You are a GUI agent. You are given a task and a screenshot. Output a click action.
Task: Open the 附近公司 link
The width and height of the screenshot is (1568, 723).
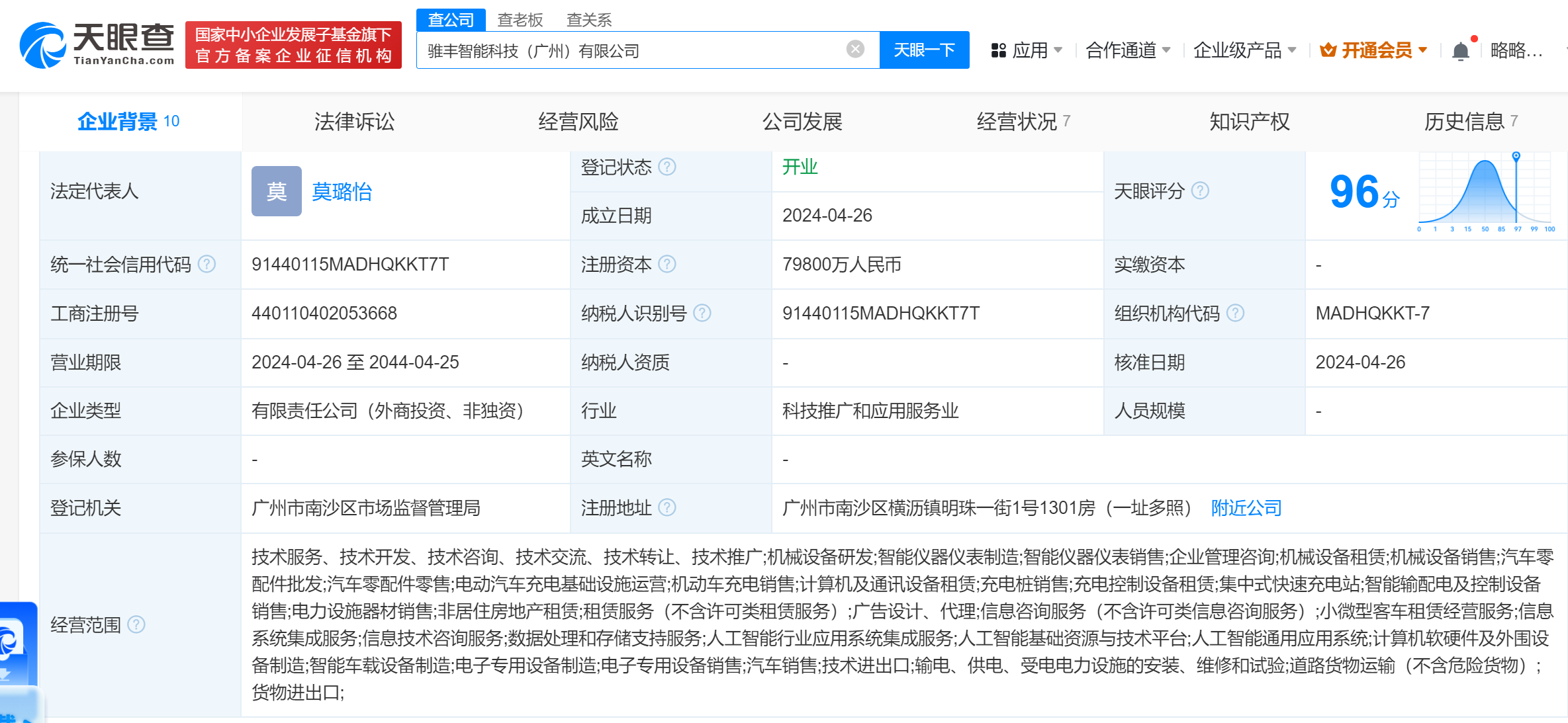pyautogui.click(x=1246, y=507)
